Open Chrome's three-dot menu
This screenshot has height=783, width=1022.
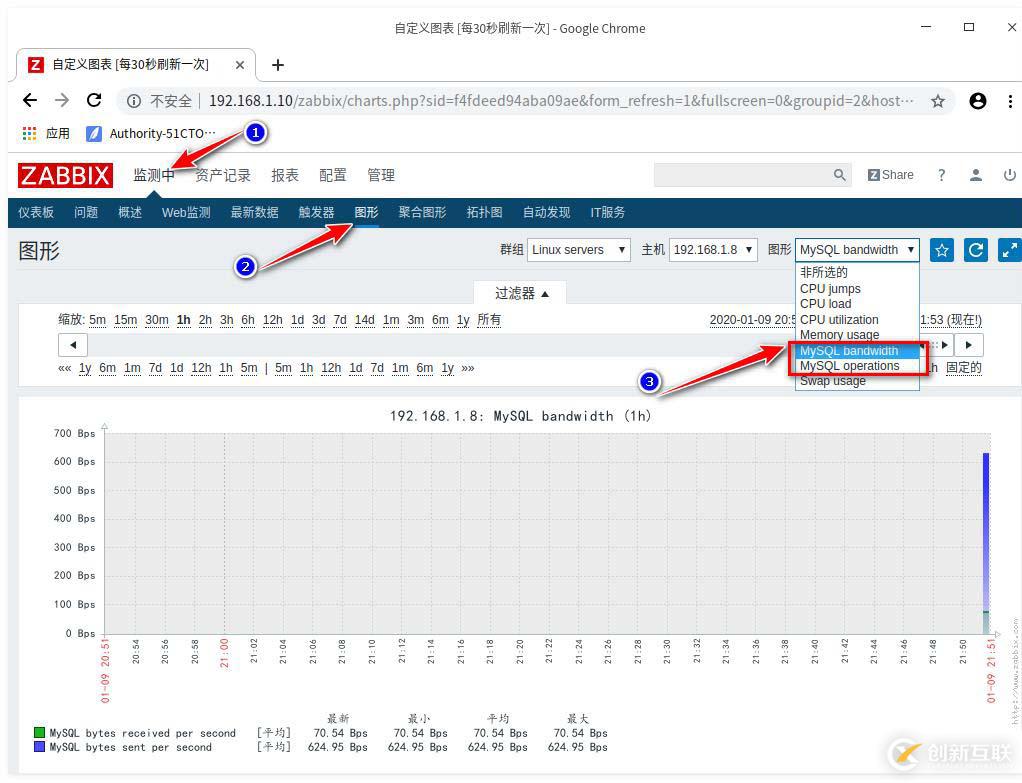(1010, 101)
